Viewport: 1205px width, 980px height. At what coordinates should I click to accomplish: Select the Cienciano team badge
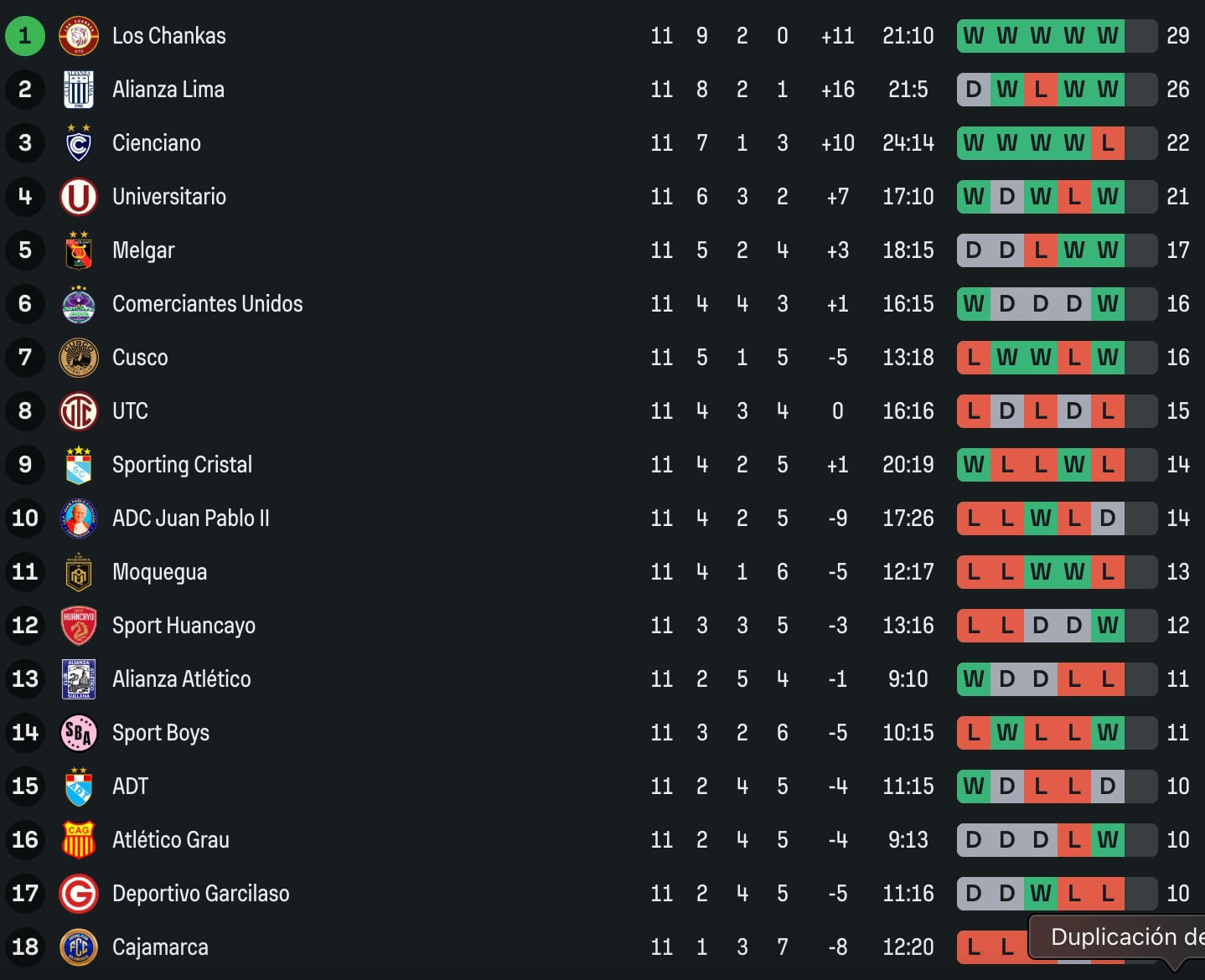click(79, 142)
